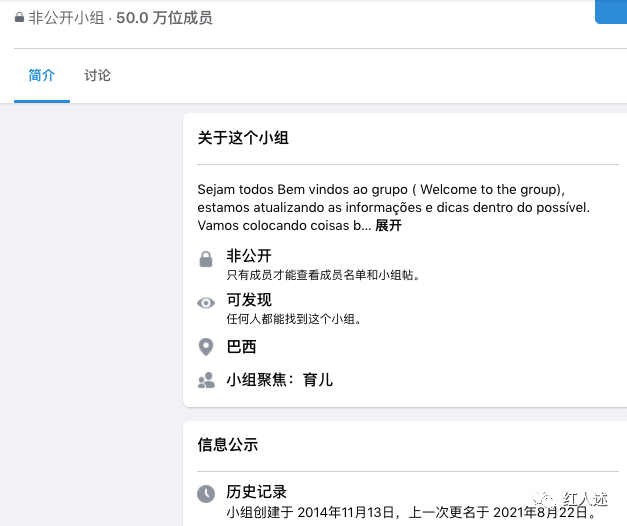Image resolution: width=627 pixels, height=526 pixels.
Task: Click the clock icon beside 历史记录
Action: pos(206,494)
